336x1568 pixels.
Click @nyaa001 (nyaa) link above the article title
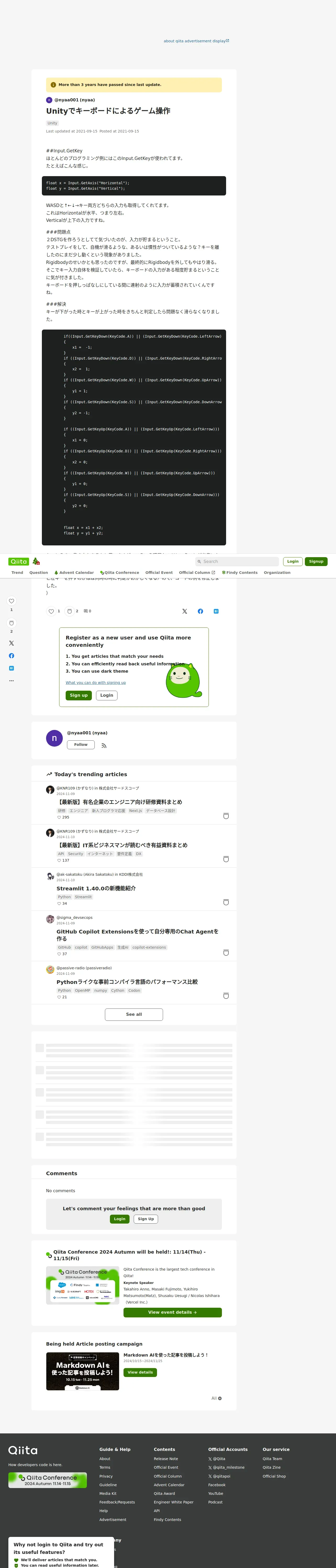pos(74,100)
